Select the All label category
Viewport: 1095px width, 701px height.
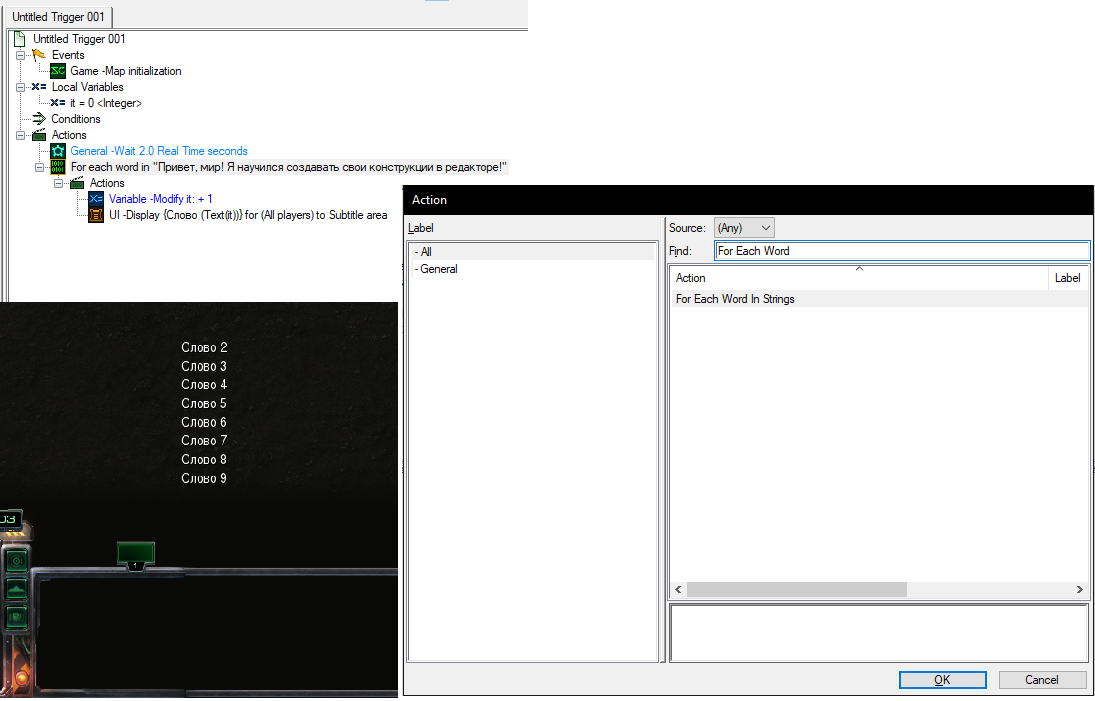tap(532, 252)
